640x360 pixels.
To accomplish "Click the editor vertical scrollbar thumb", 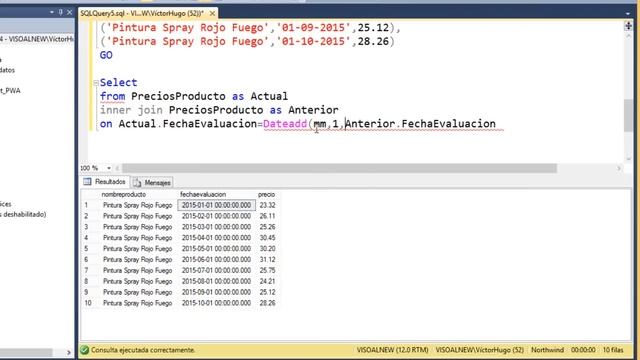I will 628,116.
